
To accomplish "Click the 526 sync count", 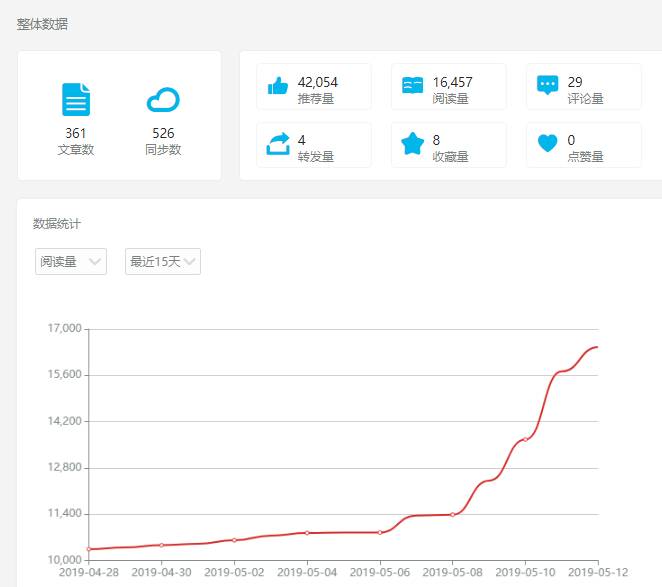I will coord(163,133).
